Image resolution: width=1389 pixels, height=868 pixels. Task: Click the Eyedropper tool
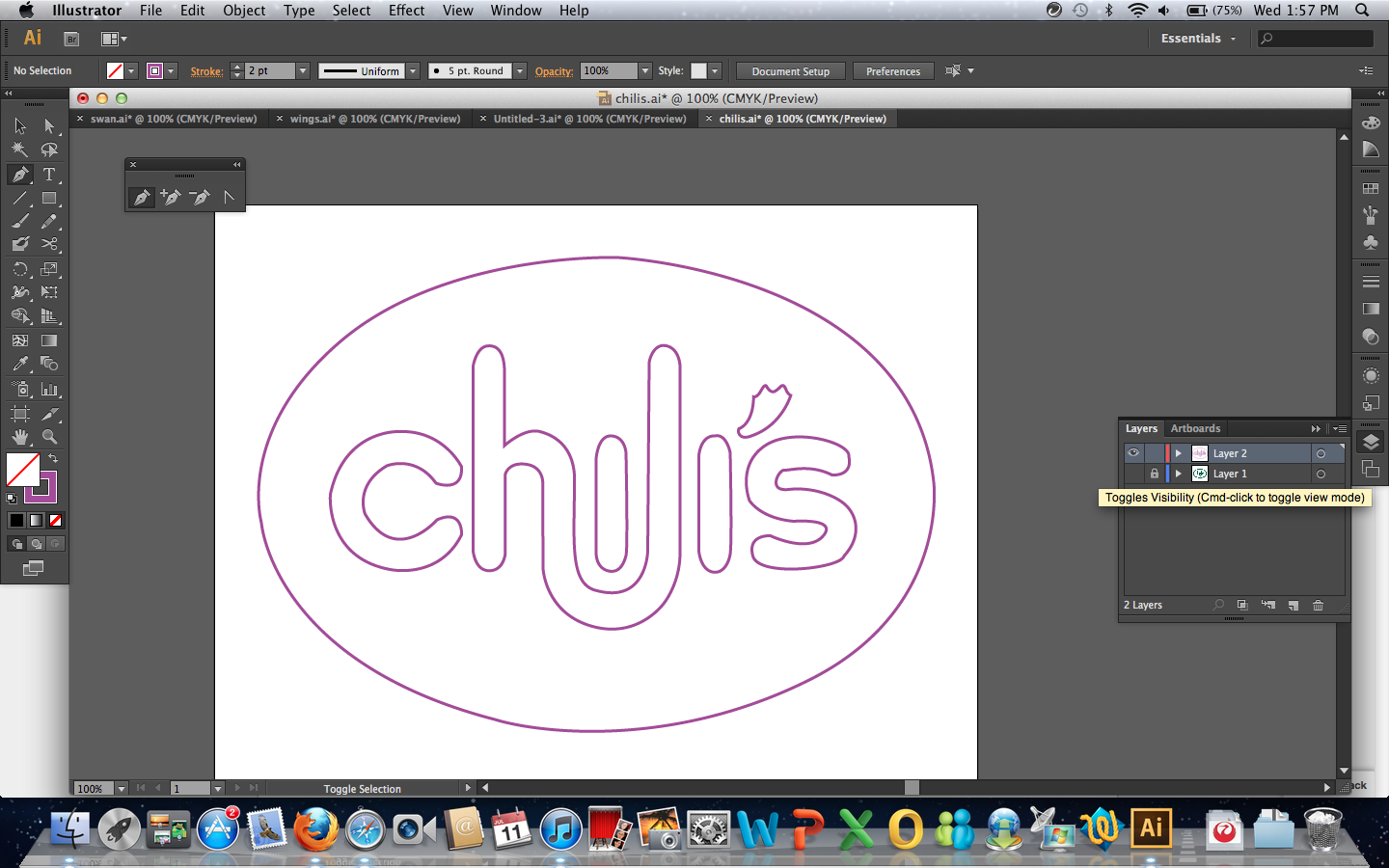tap(19, 363)
